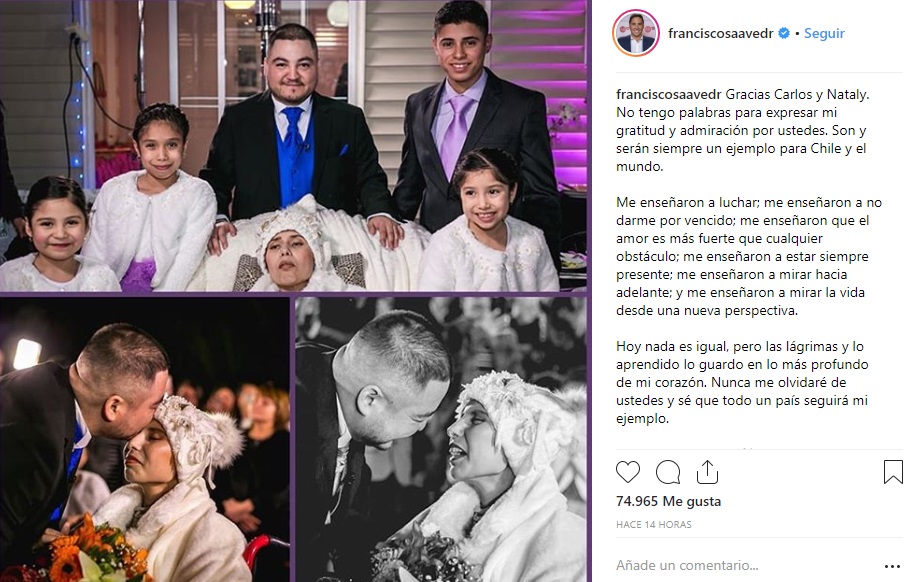Click the caption paragraph starting Me enseñaron
Viewport: 906px width, 582px height.
(749, 256)
